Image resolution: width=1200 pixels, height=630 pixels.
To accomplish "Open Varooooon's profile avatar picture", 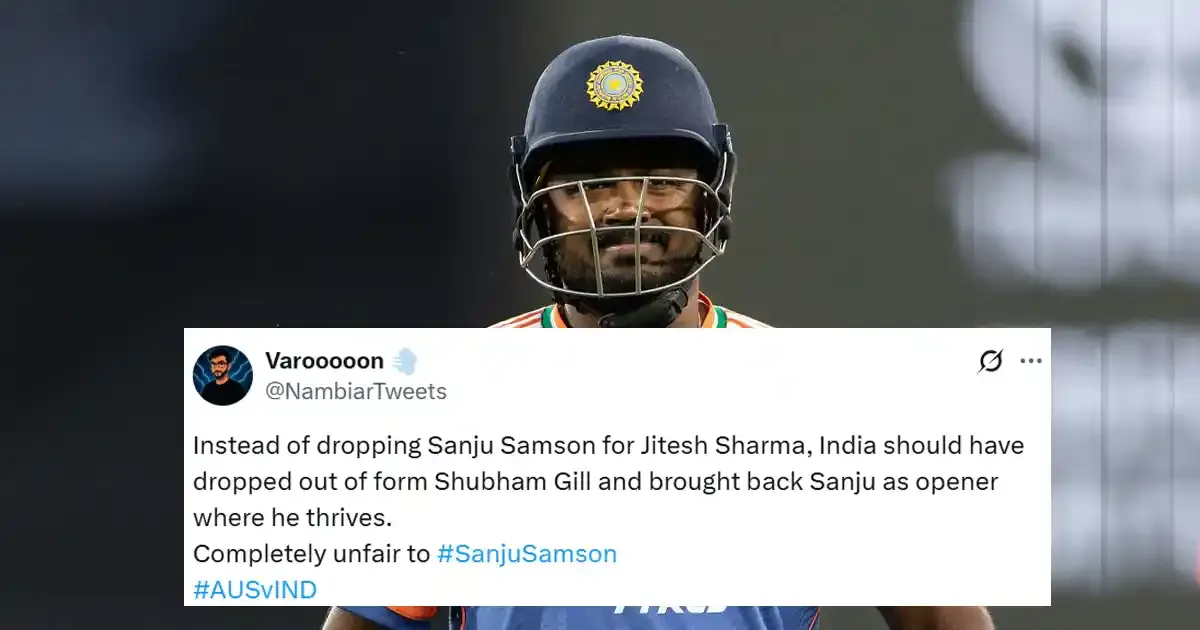I will point(223,375).
